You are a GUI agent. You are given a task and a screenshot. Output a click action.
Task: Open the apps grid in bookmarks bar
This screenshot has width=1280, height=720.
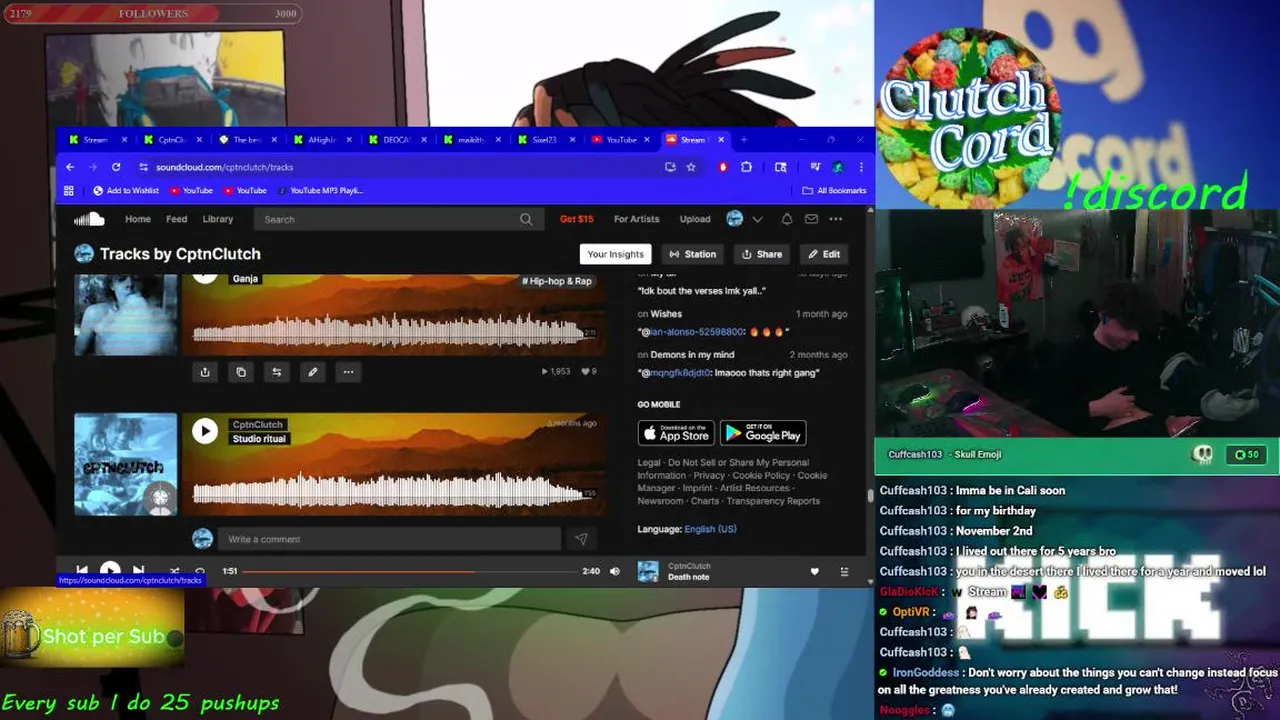point(69,190)
